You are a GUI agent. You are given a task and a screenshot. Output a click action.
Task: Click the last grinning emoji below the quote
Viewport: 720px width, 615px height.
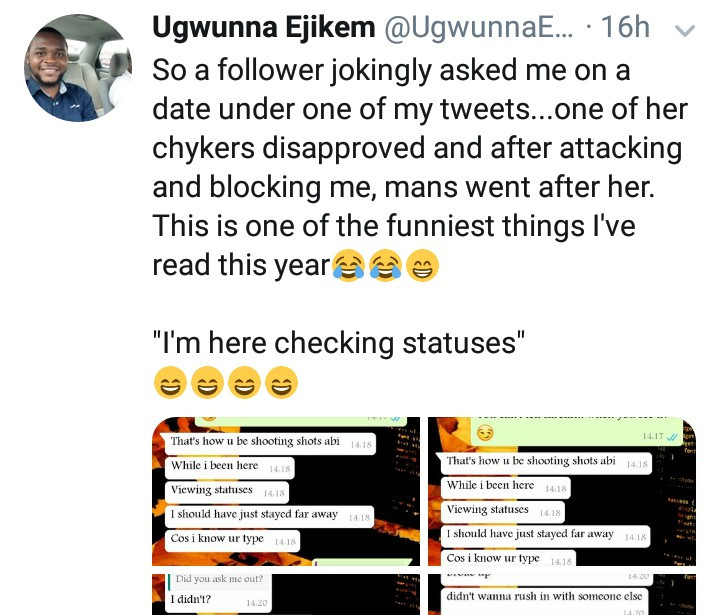(x=283, y=382)
